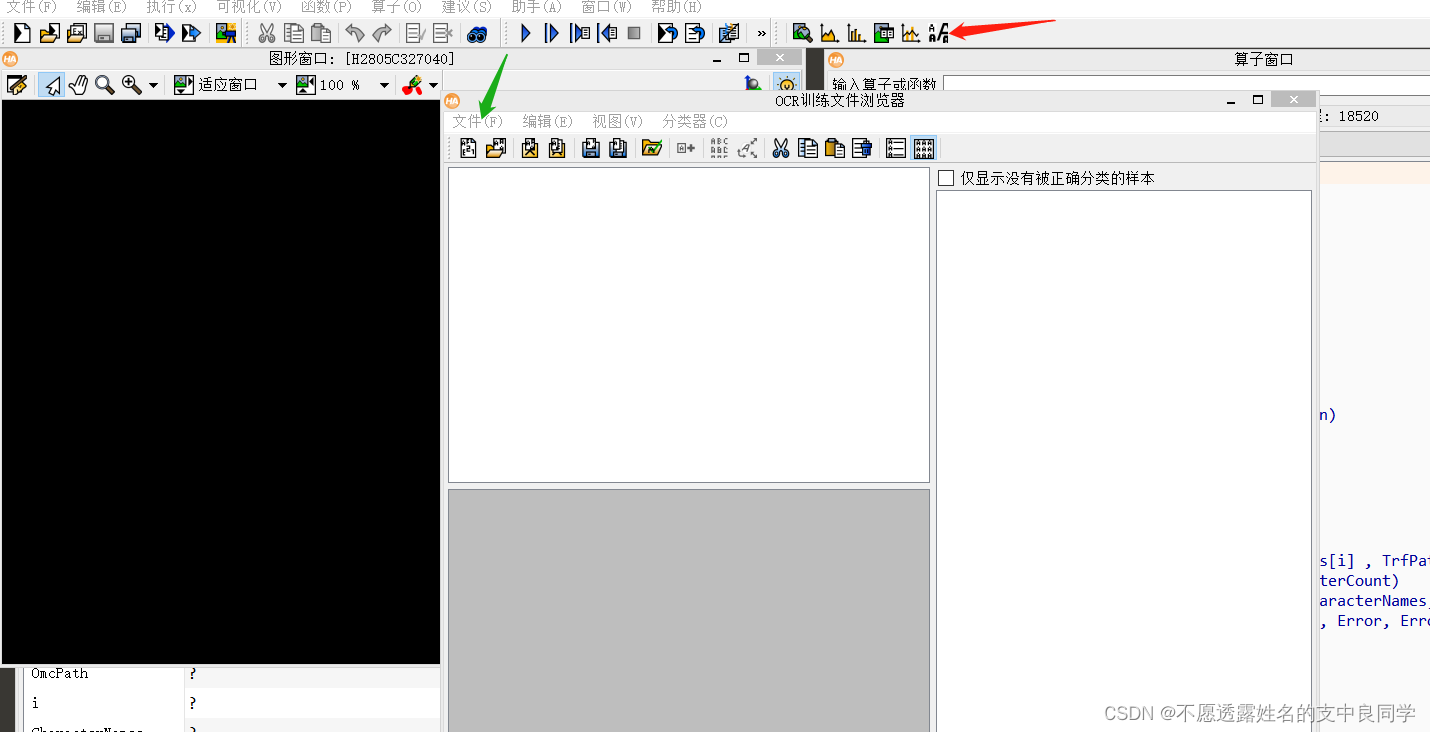
Task: Open find and replace binoculars icon
Action: pos(477,33)
